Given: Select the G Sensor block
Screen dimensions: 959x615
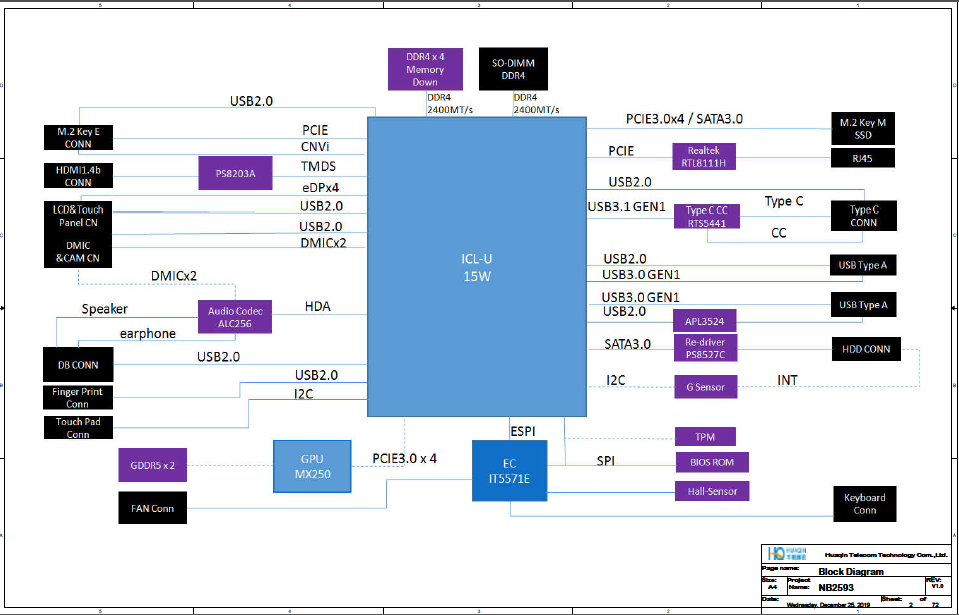Looking at the screenshot, I should tap(706, 387).
